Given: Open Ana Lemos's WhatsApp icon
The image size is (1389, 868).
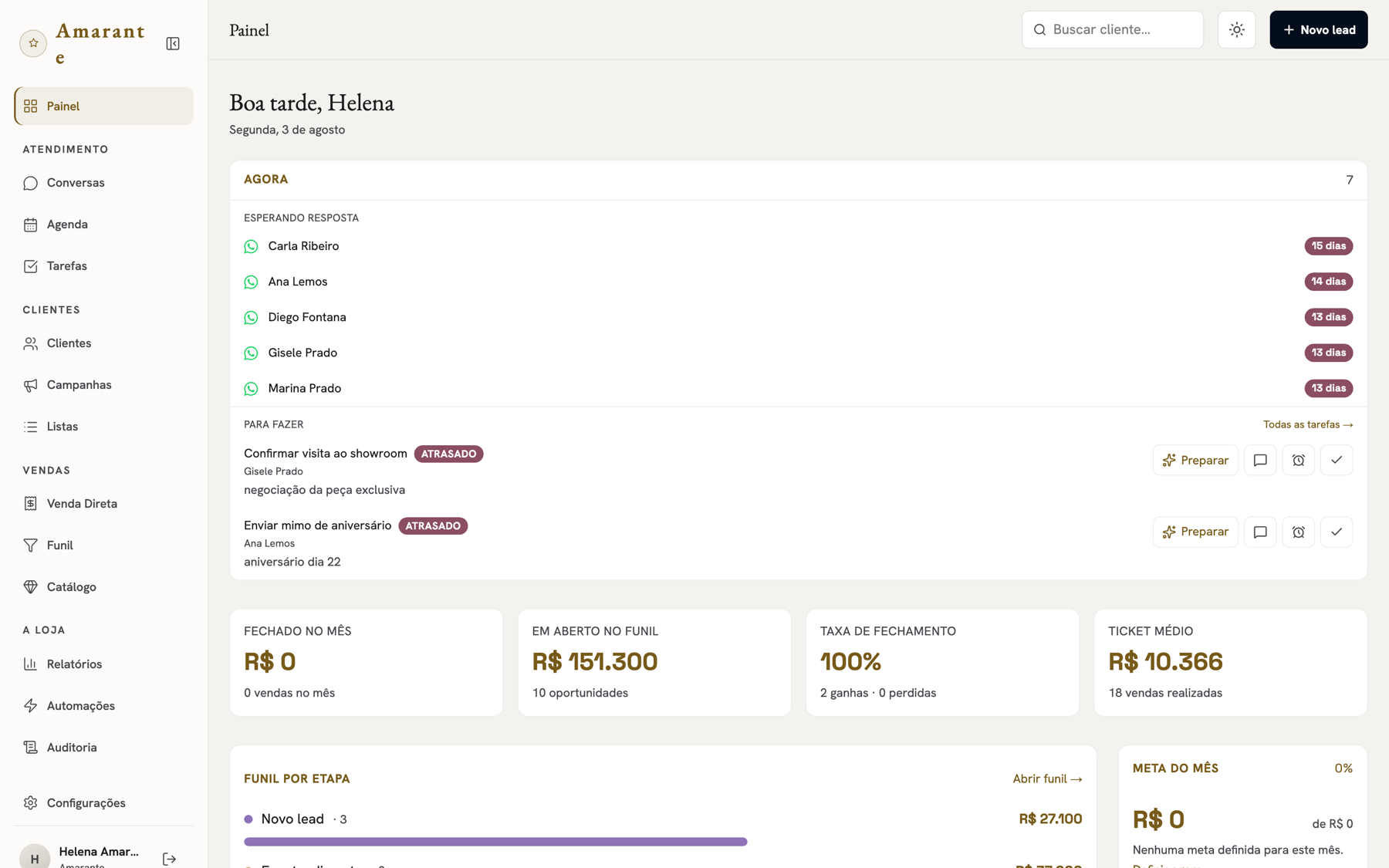Looking at the screenshot, I should coord(251,282).
